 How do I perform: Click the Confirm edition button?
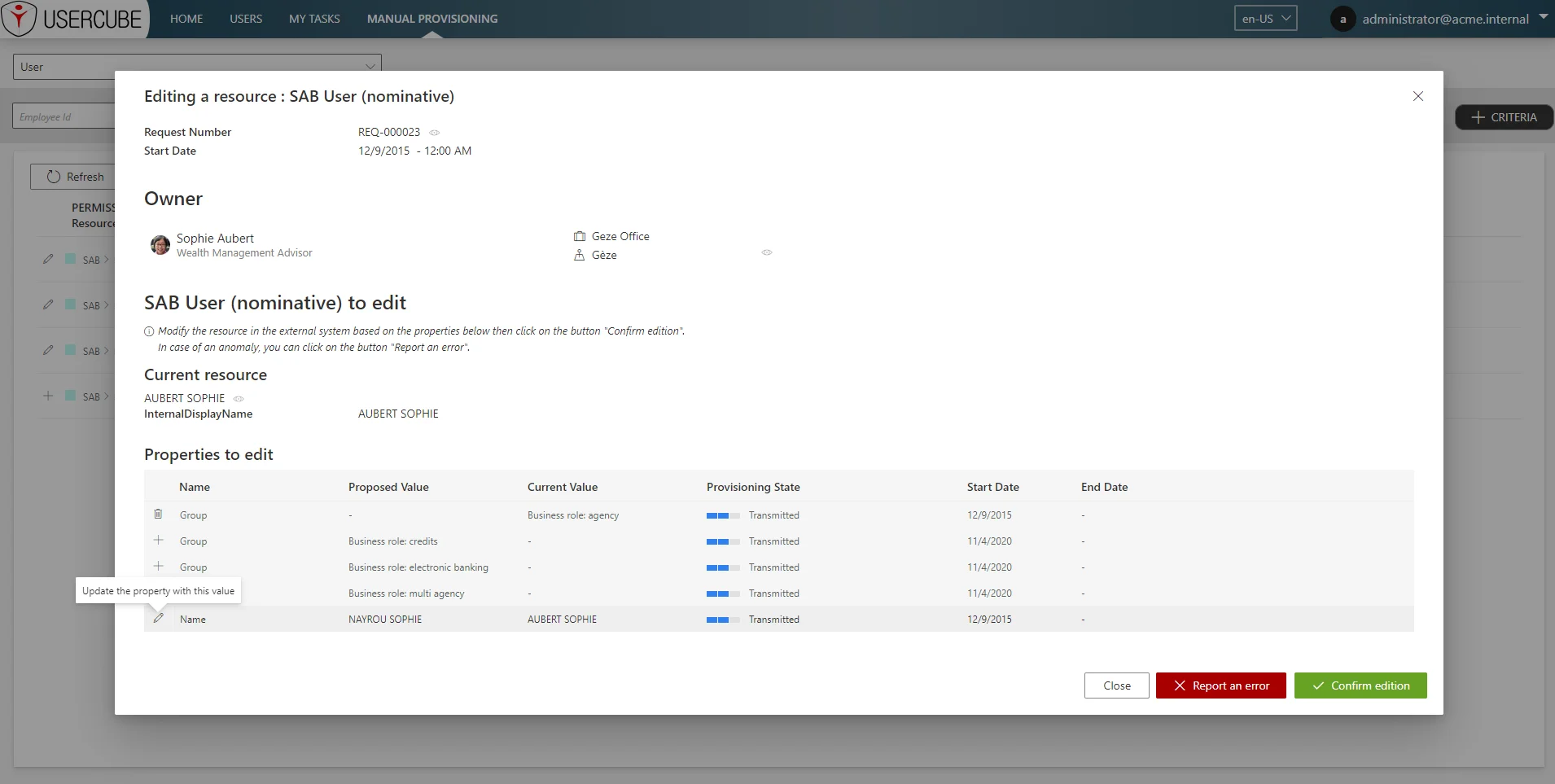pos(1360,685)
